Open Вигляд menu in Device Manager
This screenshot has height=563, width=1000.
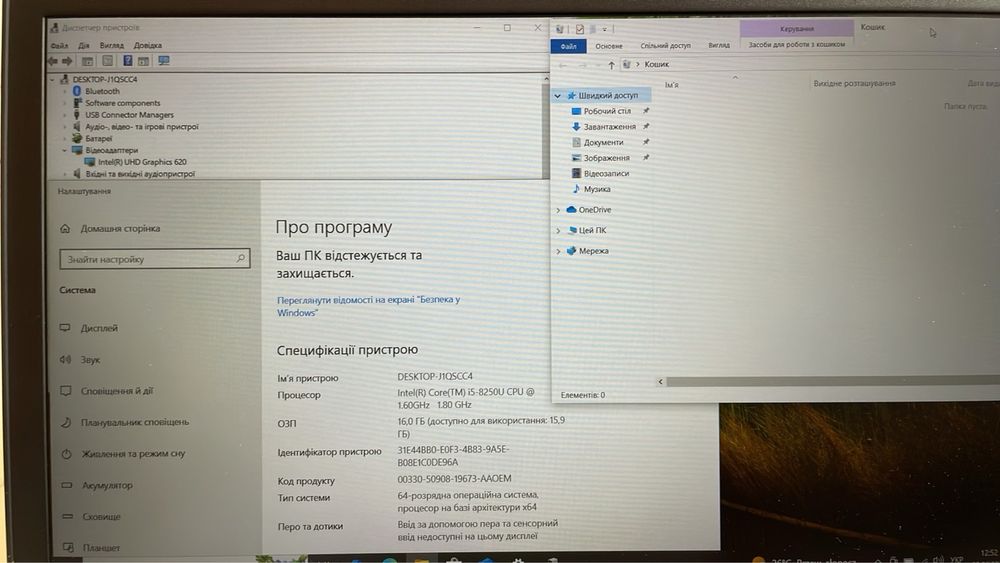tap(112, 46)
